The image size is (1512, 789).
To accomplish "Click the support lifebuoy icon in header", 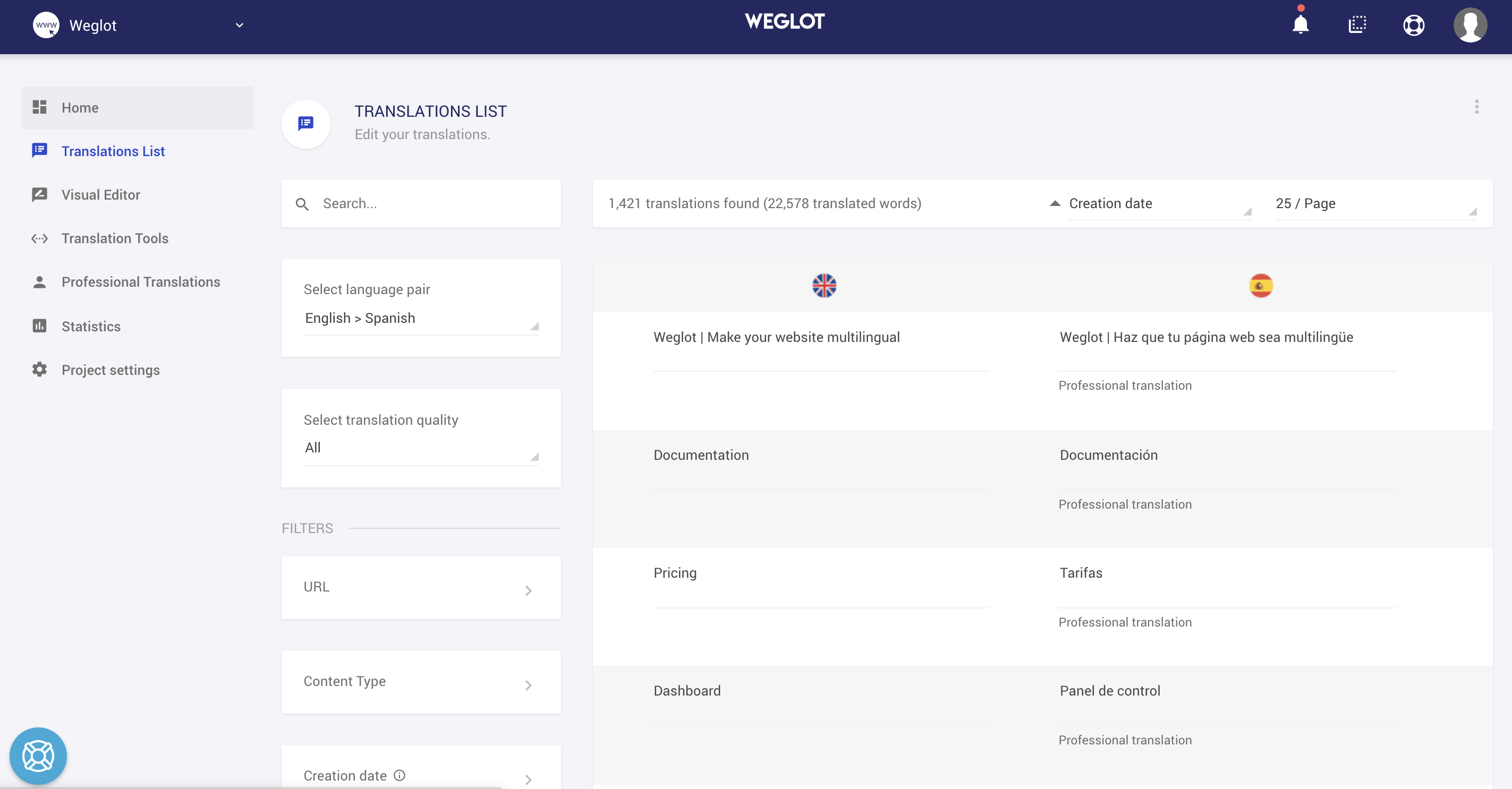I will tap(1413, 25).
